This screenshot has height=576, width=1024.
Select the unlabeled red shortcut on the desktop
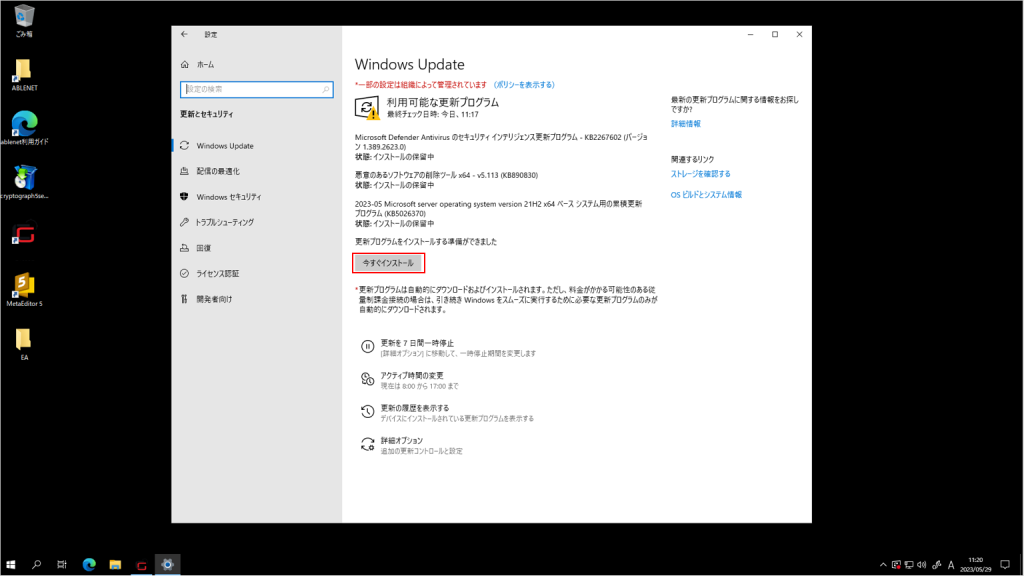coord(24,234)
